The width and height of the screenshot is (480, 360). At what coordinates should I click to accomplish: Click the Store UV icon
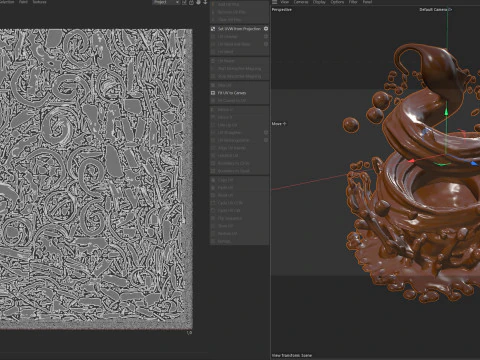pyautogui.click(x=213, y=226)
